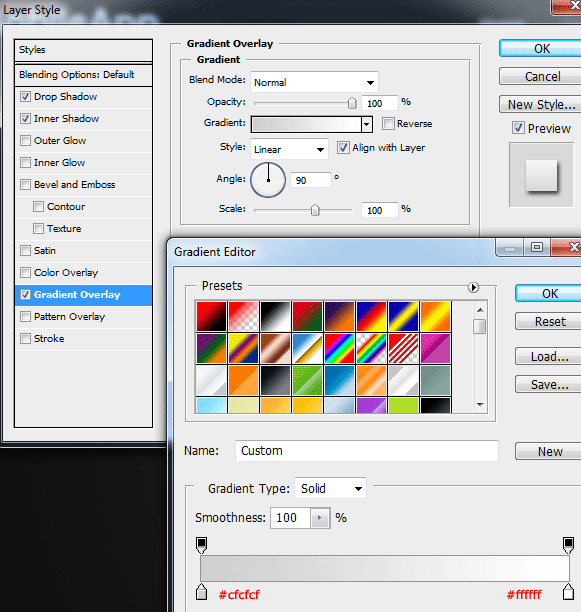
Task: Select the right opacity stop above gradient bar
Action: [568, 545]
